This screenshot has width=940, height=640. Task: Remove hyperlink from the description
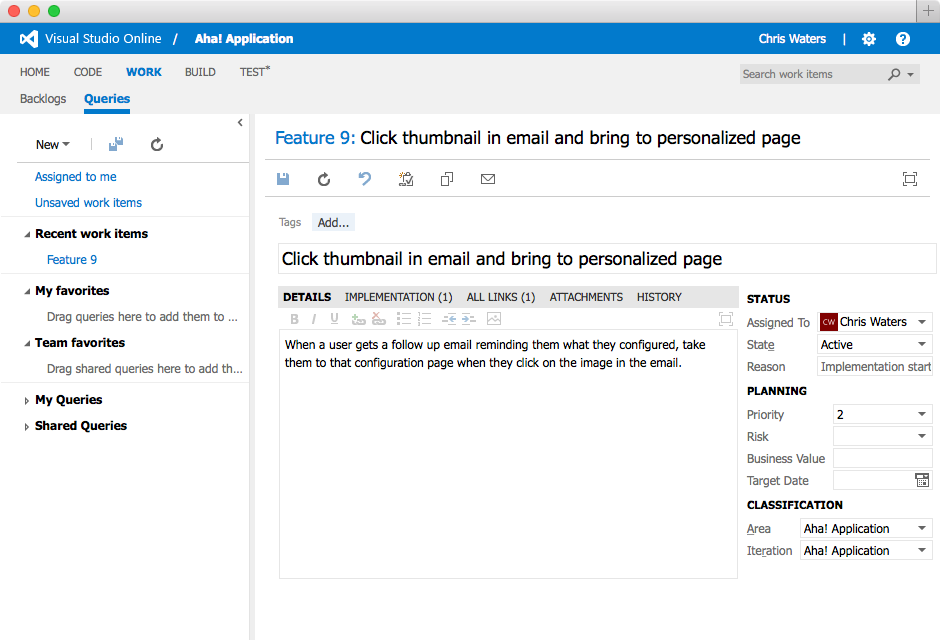tap(378, 319)
